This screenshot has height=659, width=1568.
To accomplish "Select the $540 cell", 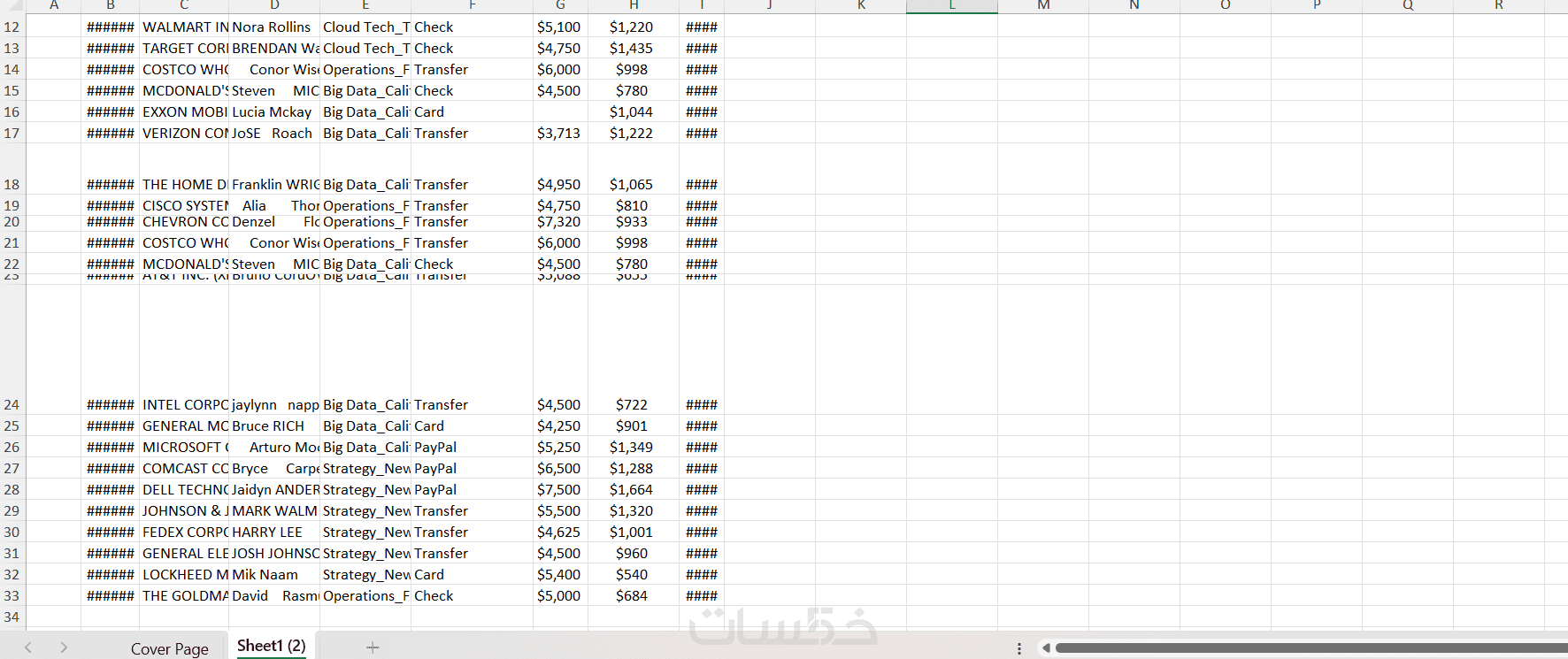I will 634,574.
